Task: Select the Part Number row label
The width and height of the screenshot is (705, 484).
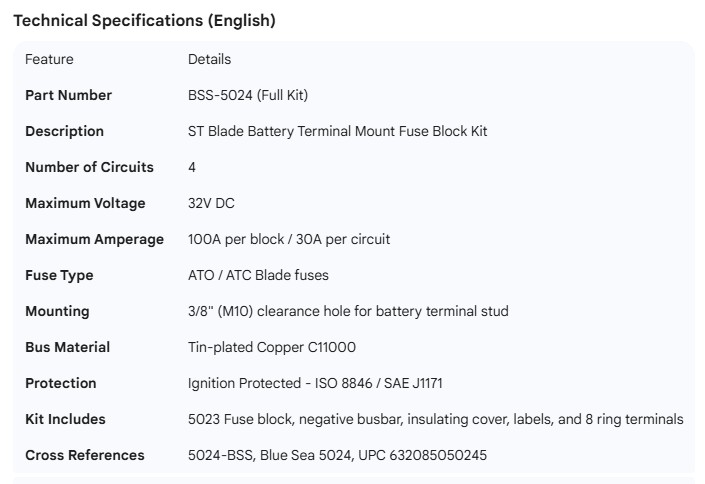Action: click(68, 95)
